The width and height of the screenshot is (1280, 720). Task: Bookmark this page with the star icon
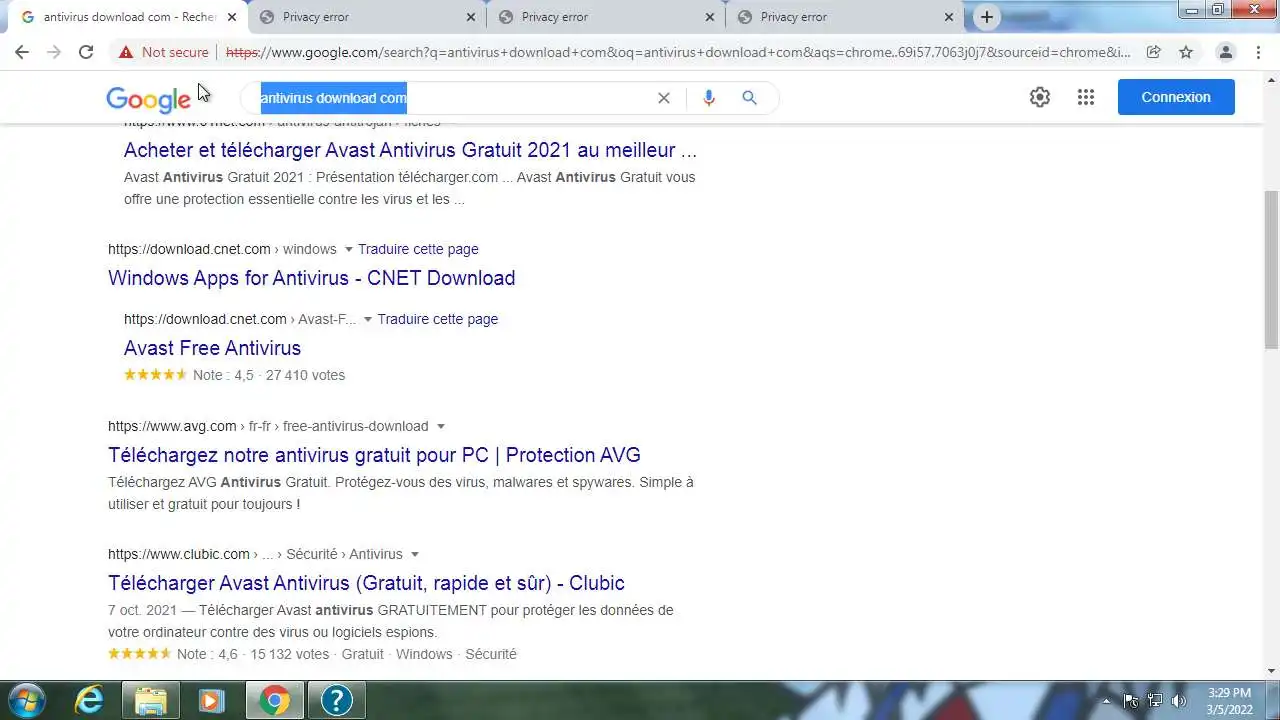point(1186,52)
